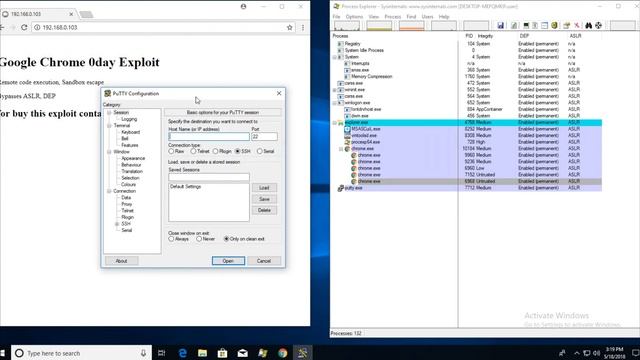640x360 pixels.
Task: Select the Serial connection type radio
Action: (x=260, y=151)
